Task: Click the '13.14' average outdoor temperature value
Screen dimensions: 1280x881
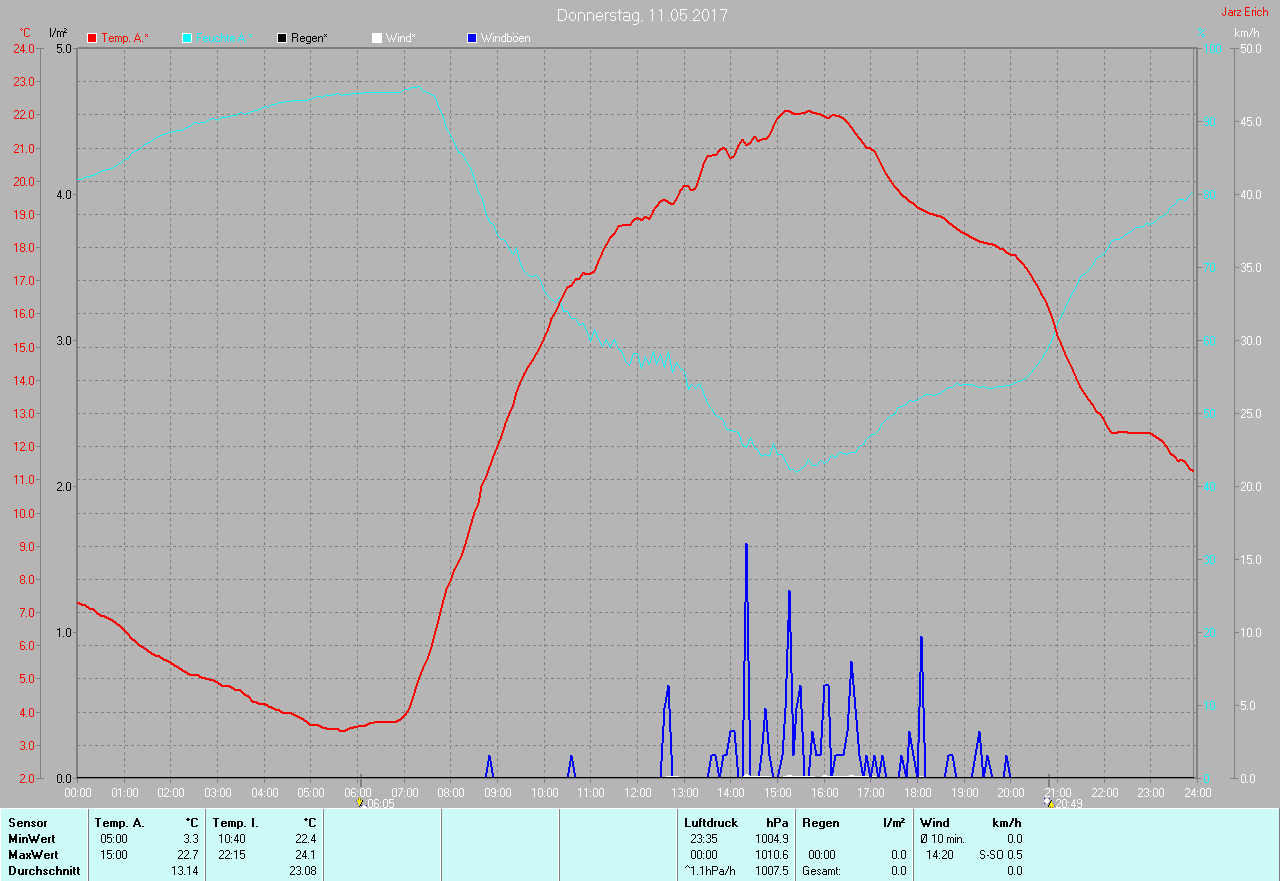Action: (185, 871)
